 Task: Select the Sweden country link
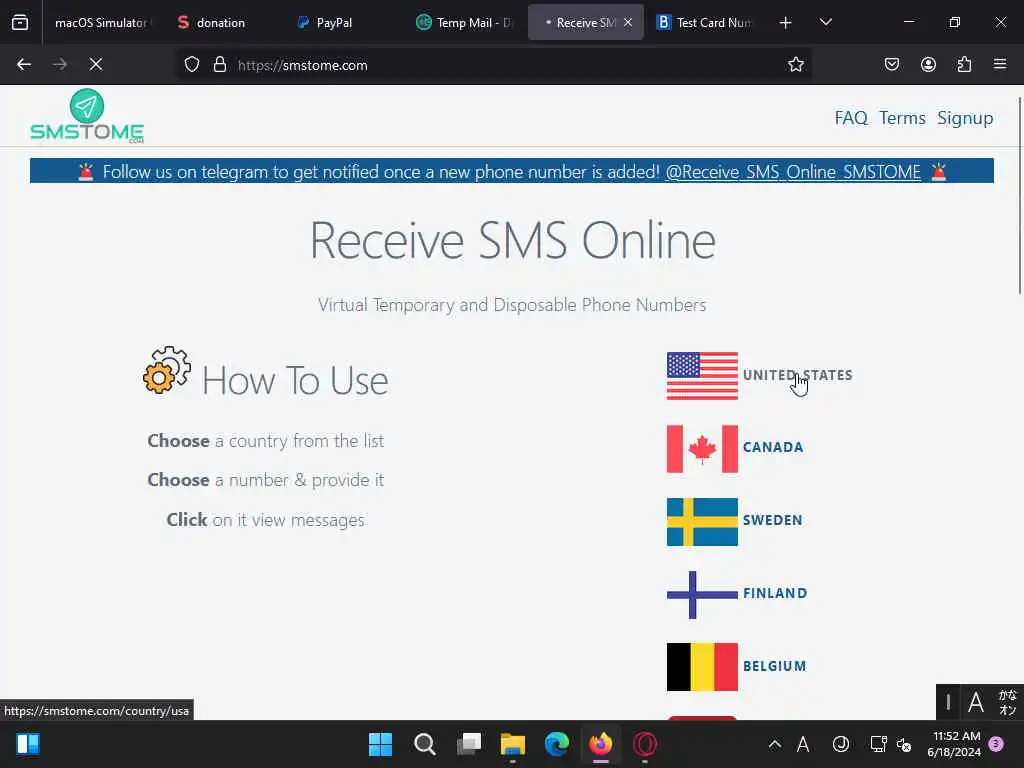click(x=772, y=520)
